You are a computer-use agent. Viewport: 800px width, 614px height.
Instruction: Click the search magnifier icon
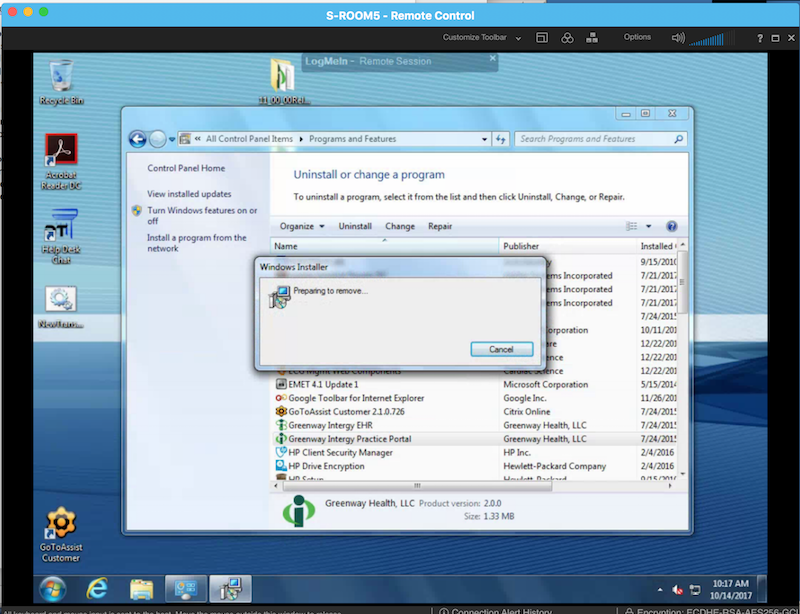(678, 139)
